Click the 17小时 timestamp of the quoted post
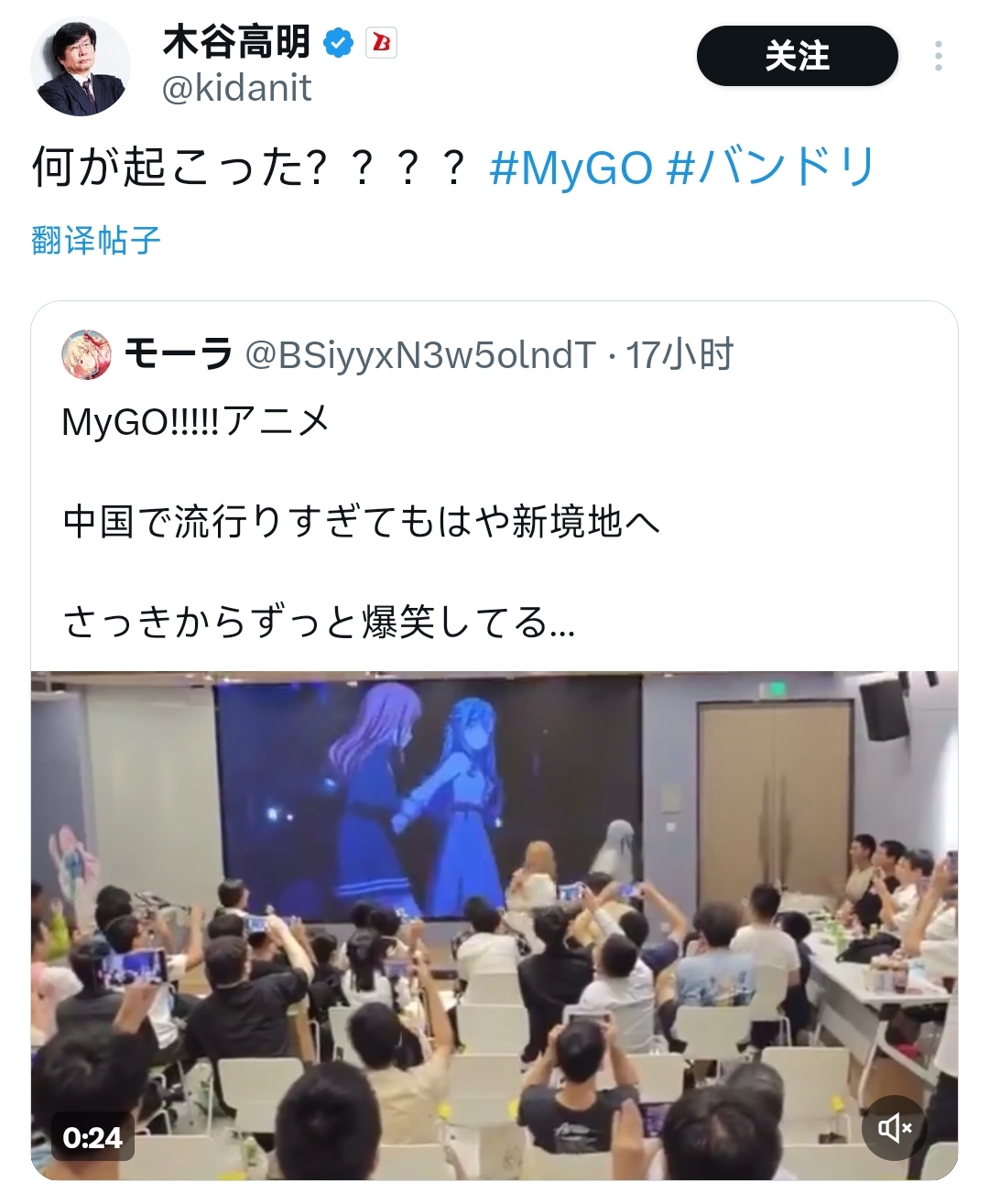Screen dimensions: 989x1204 tap(679, 354)
